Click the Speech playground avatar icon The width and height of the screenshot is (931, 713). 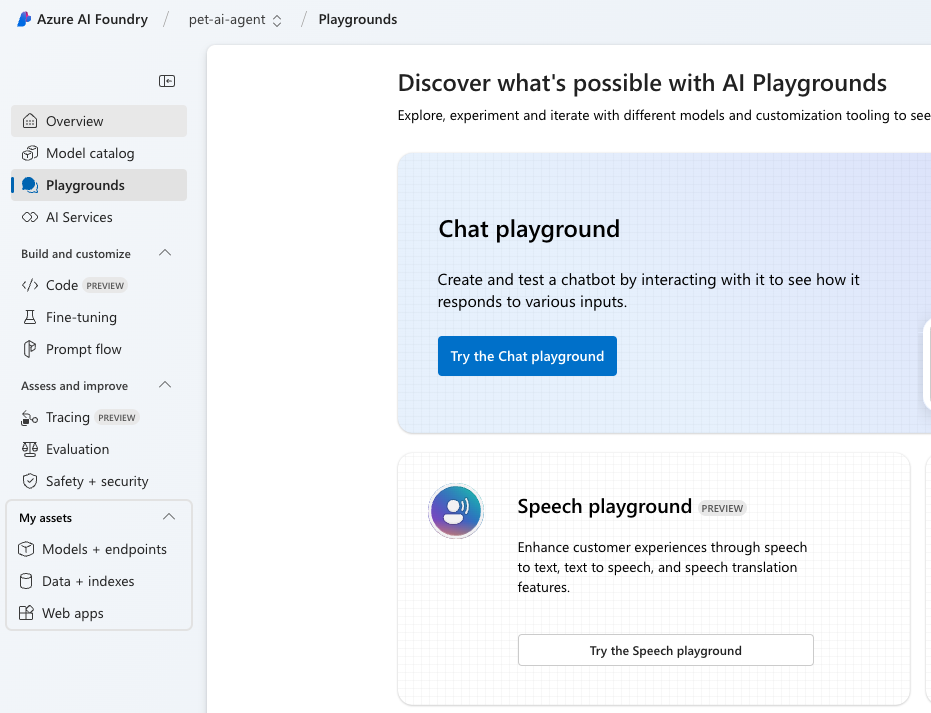point(456,512)
